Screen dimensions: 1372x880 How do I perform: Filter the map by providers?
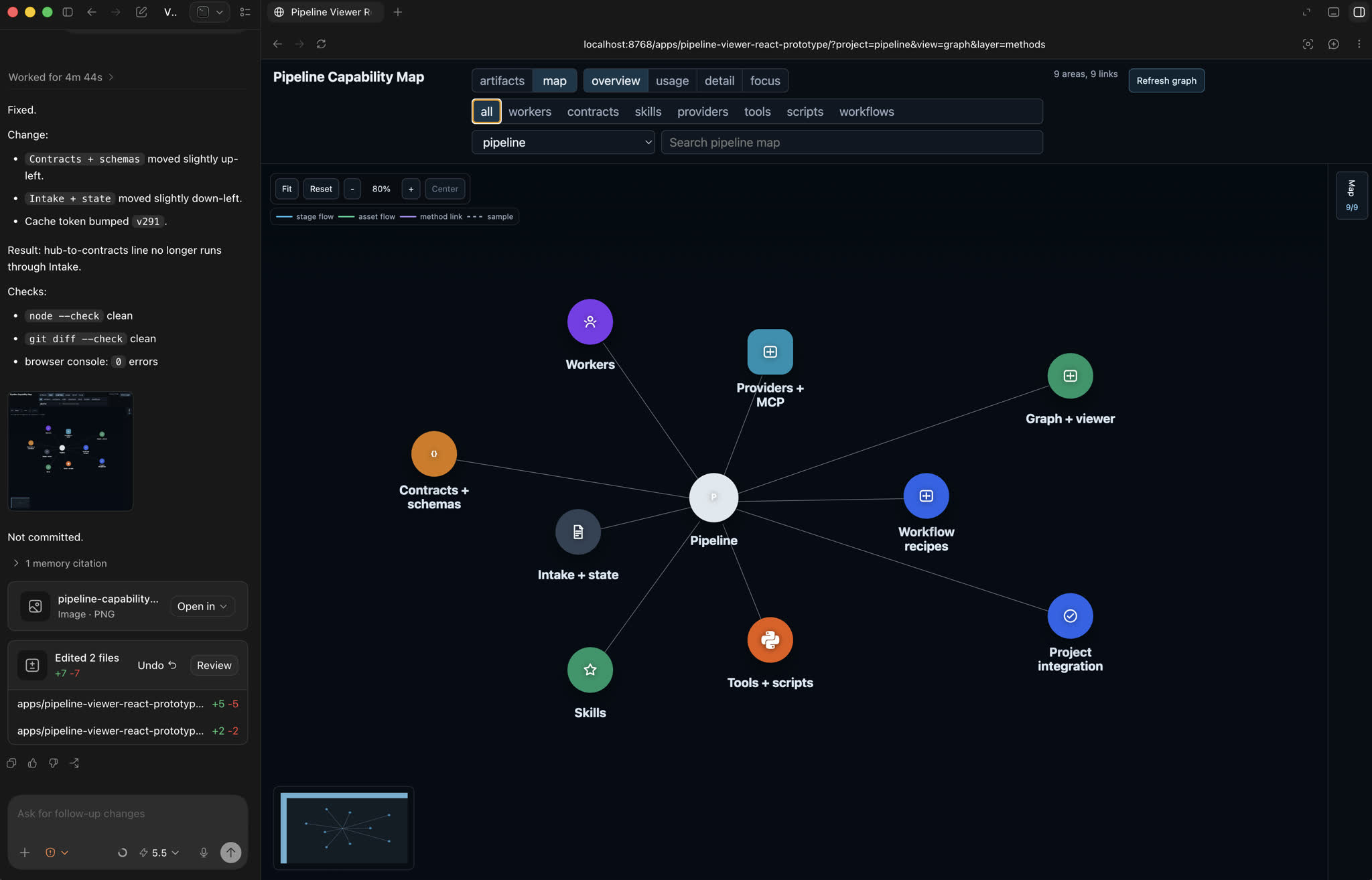coord(702,111)
